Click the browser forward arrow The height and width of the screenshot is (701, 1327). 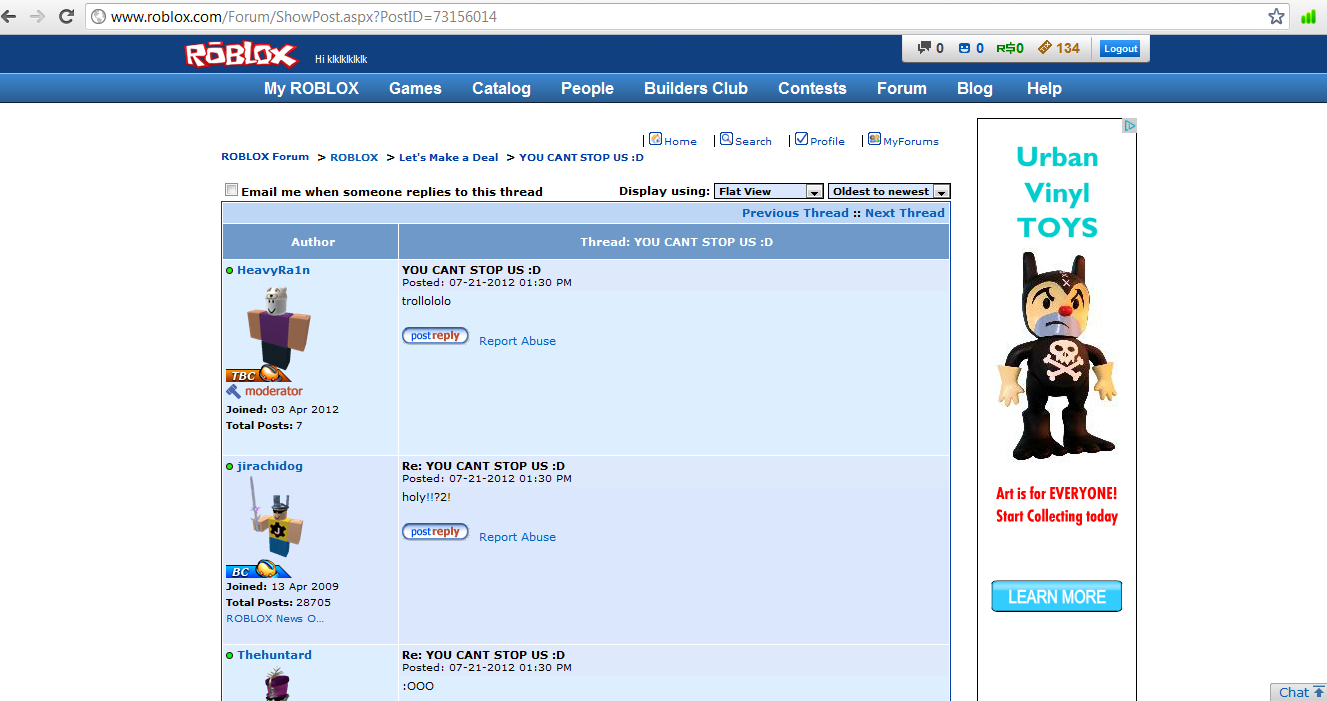tap(38, 16)
